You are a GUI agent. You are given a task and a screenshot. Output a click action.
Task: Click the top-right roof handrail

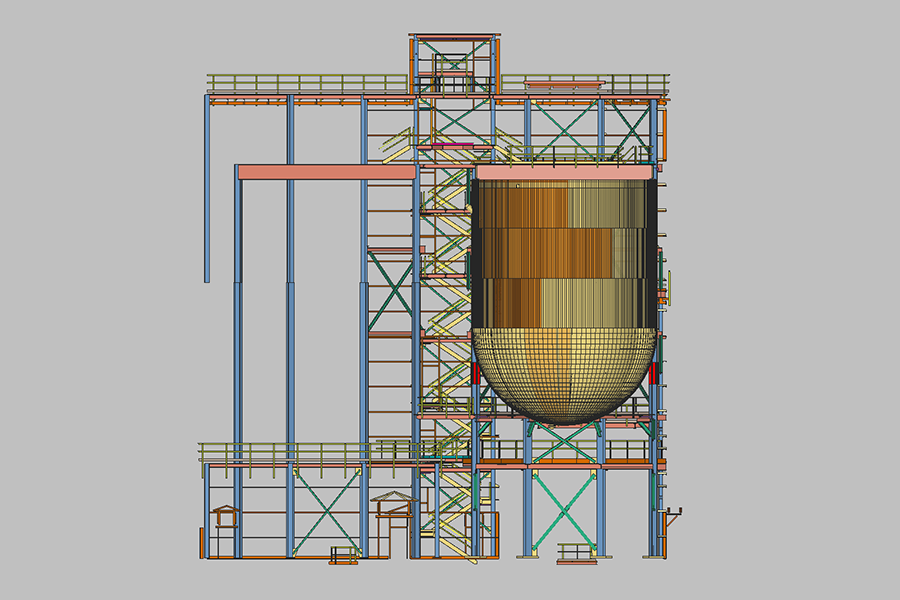[x=585, y=82]
